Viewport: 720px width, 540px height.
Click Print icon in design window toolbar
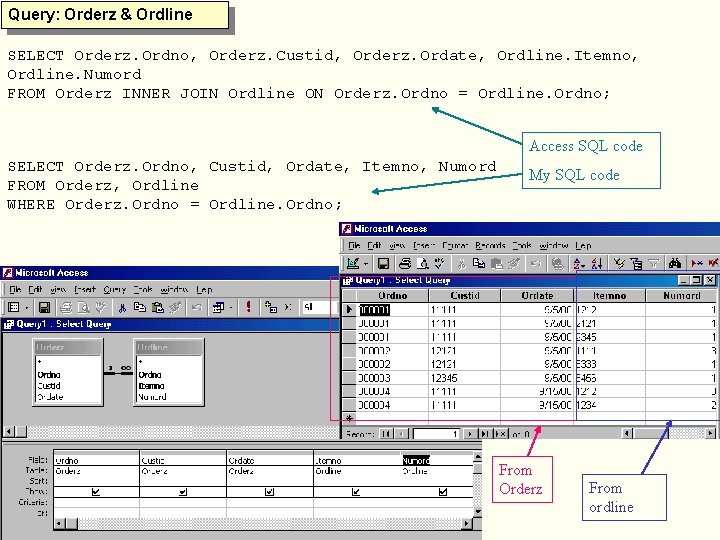67,307
